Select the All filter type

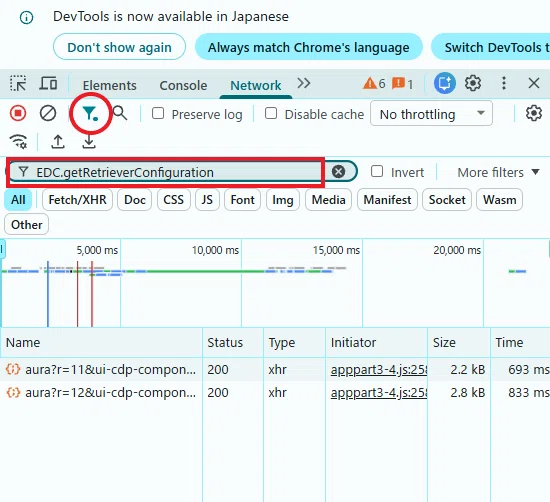[x=18, y=200]
